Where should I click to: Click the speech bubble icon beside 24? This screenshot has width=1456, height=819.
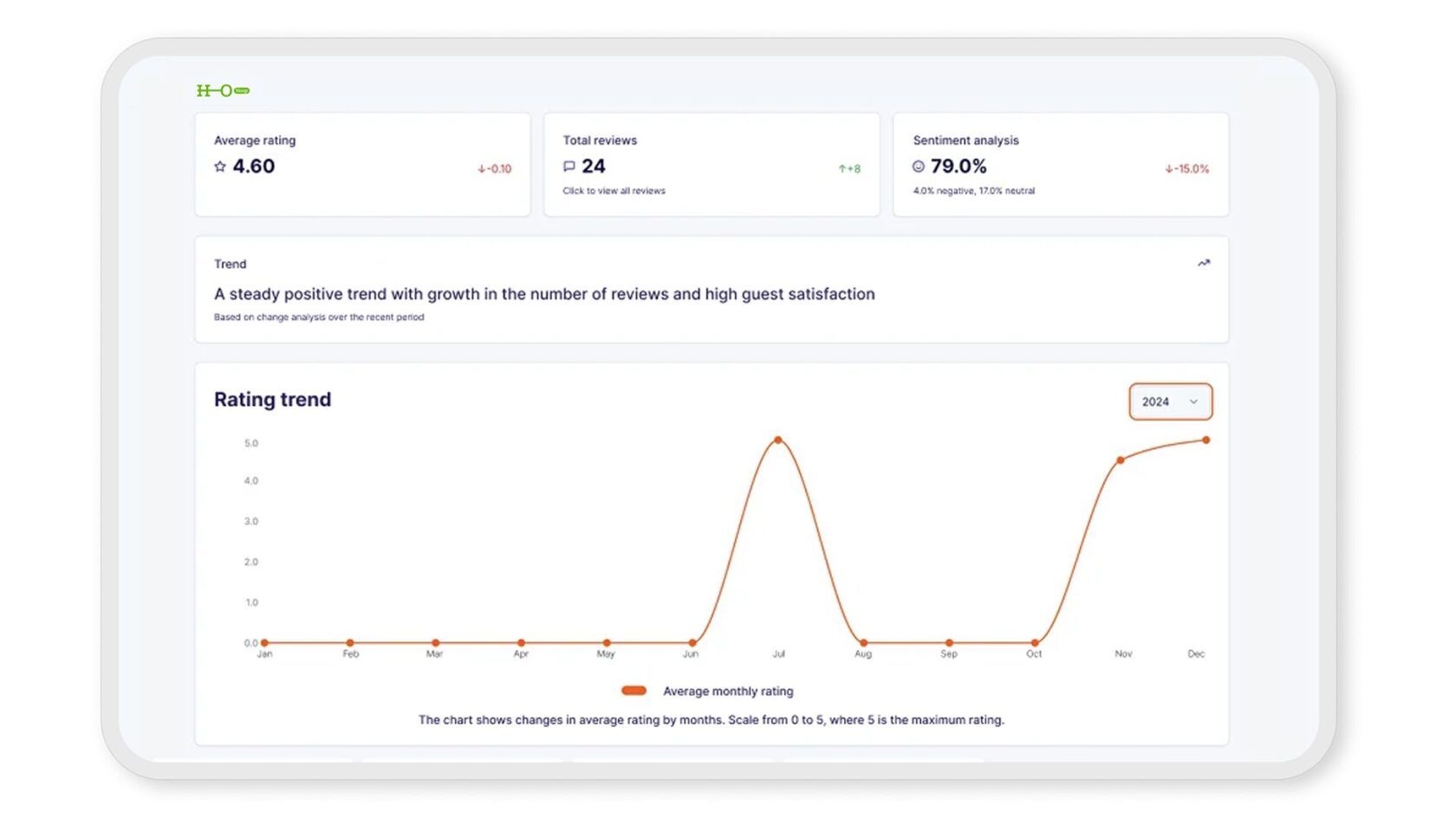click(569, 166)
